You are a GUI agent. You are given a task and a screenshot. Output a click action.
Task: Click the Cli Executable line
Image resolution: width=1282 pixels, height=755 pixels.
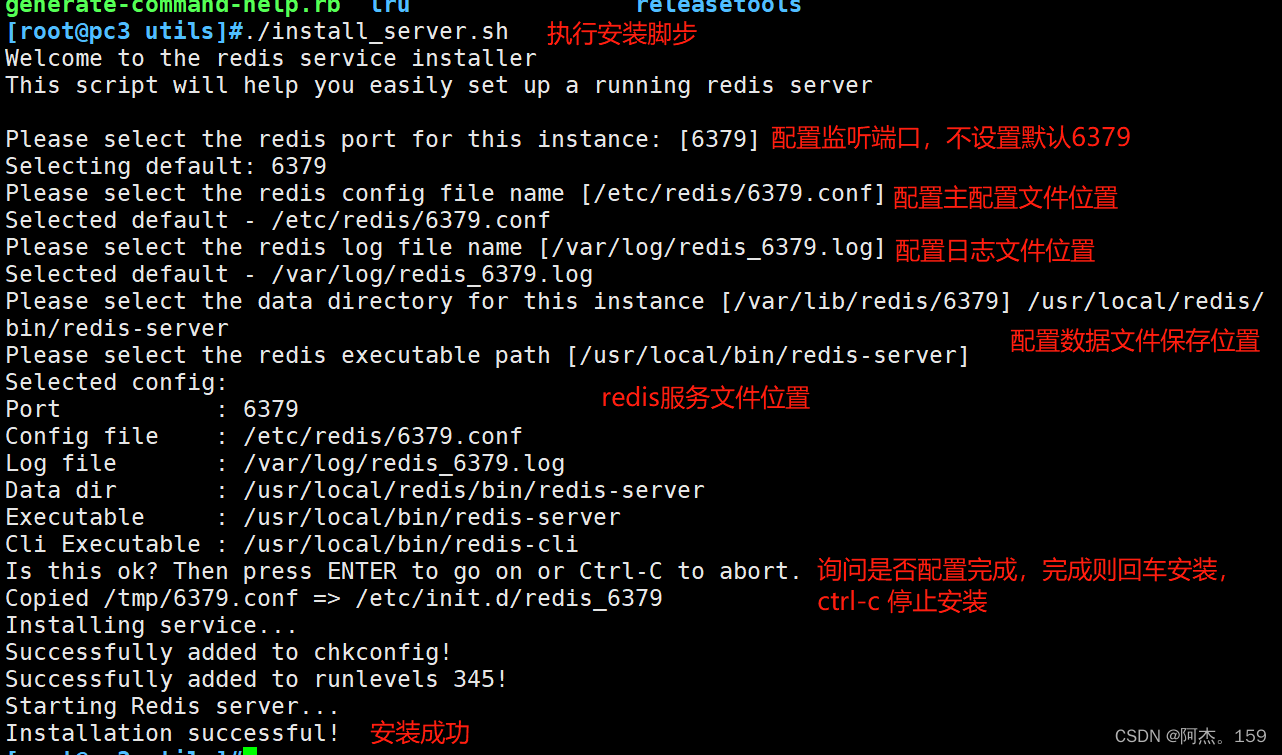point(292,544)
